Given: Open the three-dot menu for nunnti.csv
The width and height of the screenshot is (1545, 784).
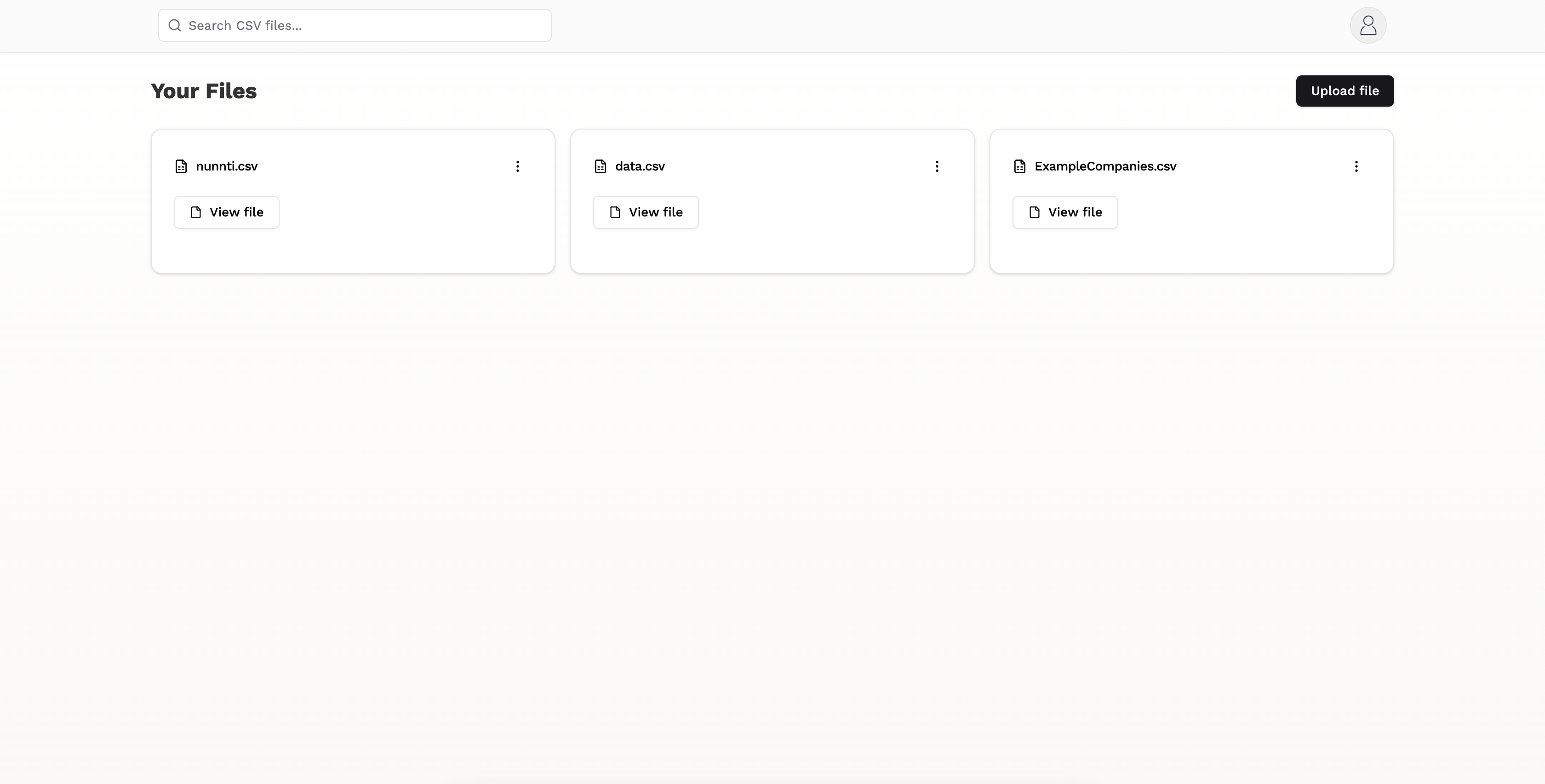Looking at the screenshot, I should 518,166.
